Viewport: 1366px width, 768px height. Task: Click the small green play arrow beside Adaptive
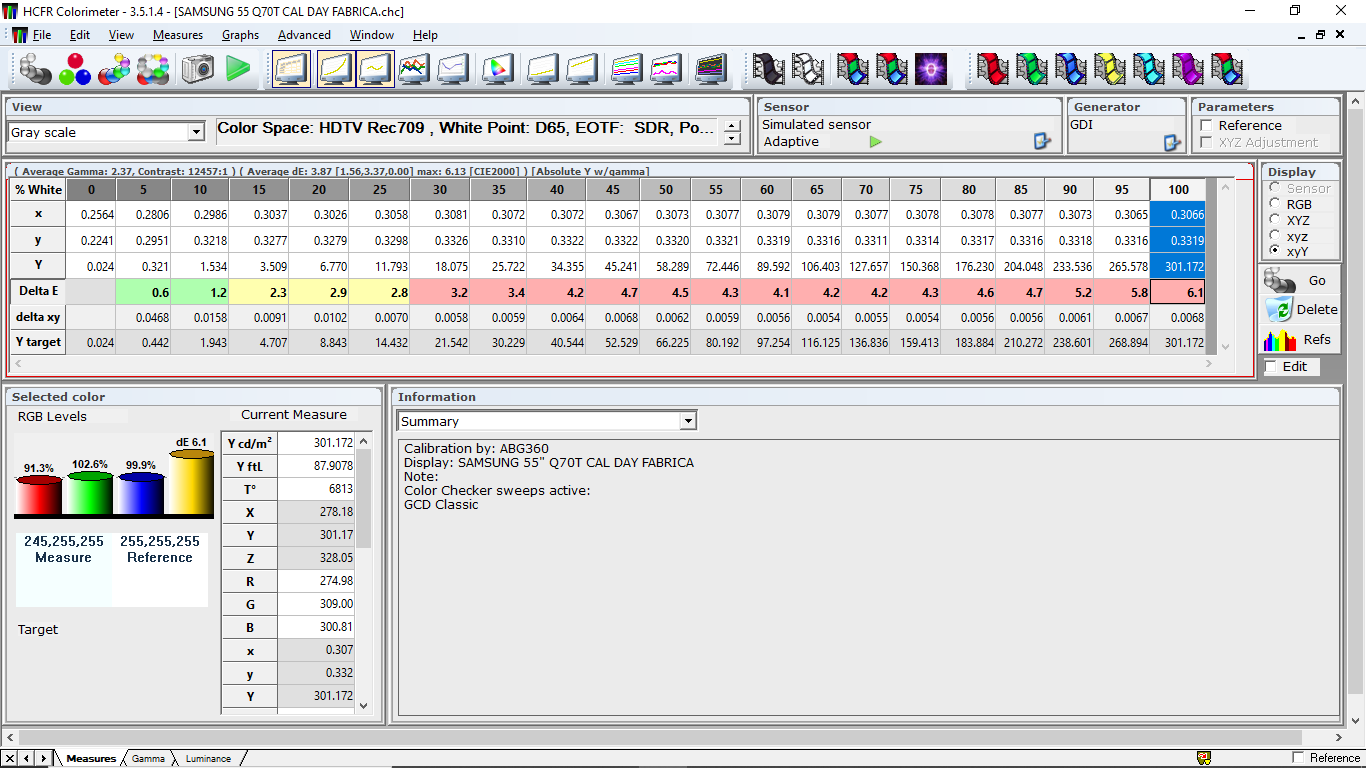pos(876,142)
